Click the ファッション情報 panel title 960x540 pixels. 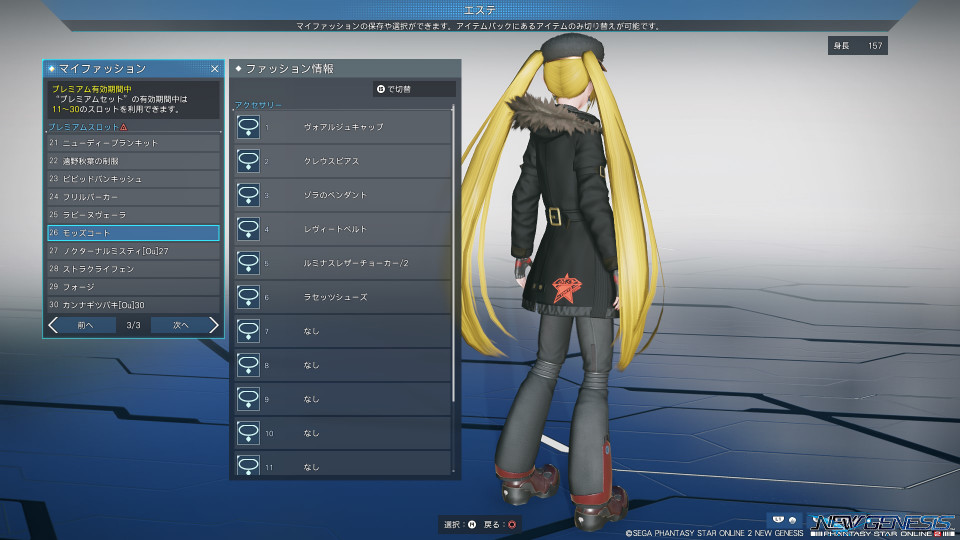click(290, 69)
